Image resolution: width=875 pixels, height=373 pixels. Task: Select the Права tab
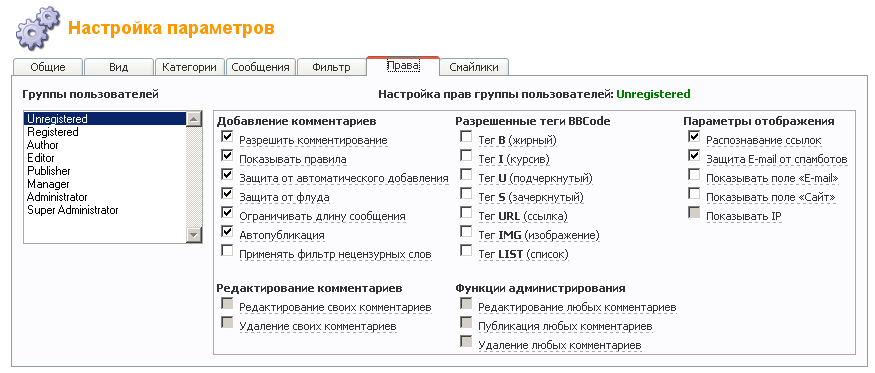coord(403,65)
